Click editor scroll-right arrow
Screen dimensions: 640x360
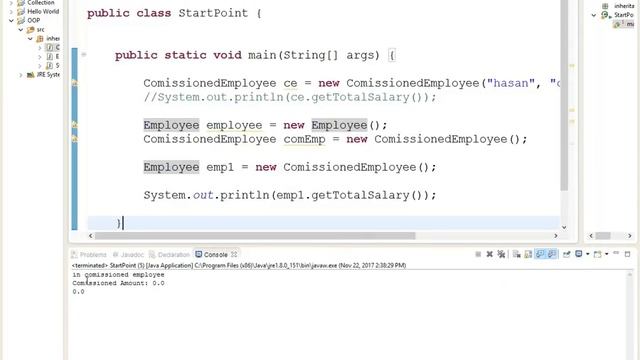556,236
